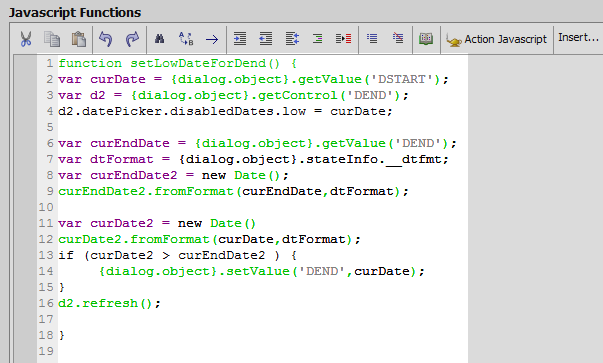
Task: Click 'curEndDate2.fromFormat' on line 9
Action: (146, 191)
